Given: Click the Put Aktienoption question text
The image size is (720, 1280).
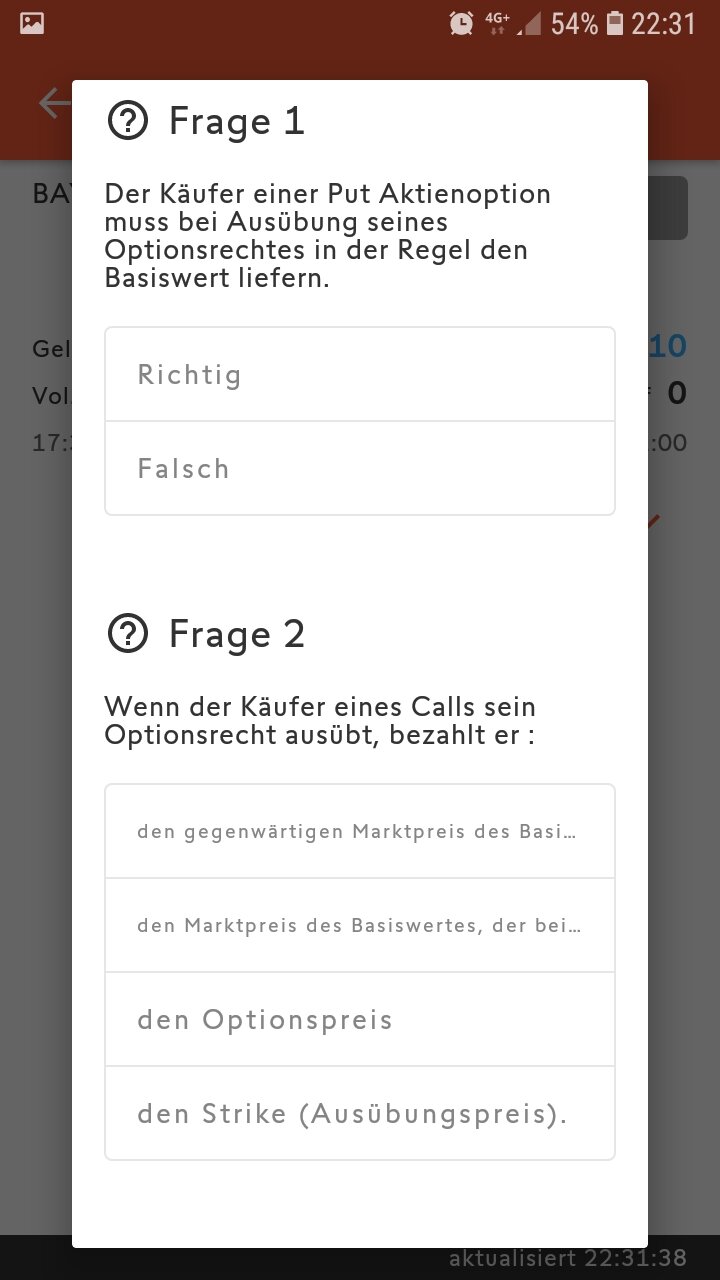Looking at the screenshot, I should point(328,236).
